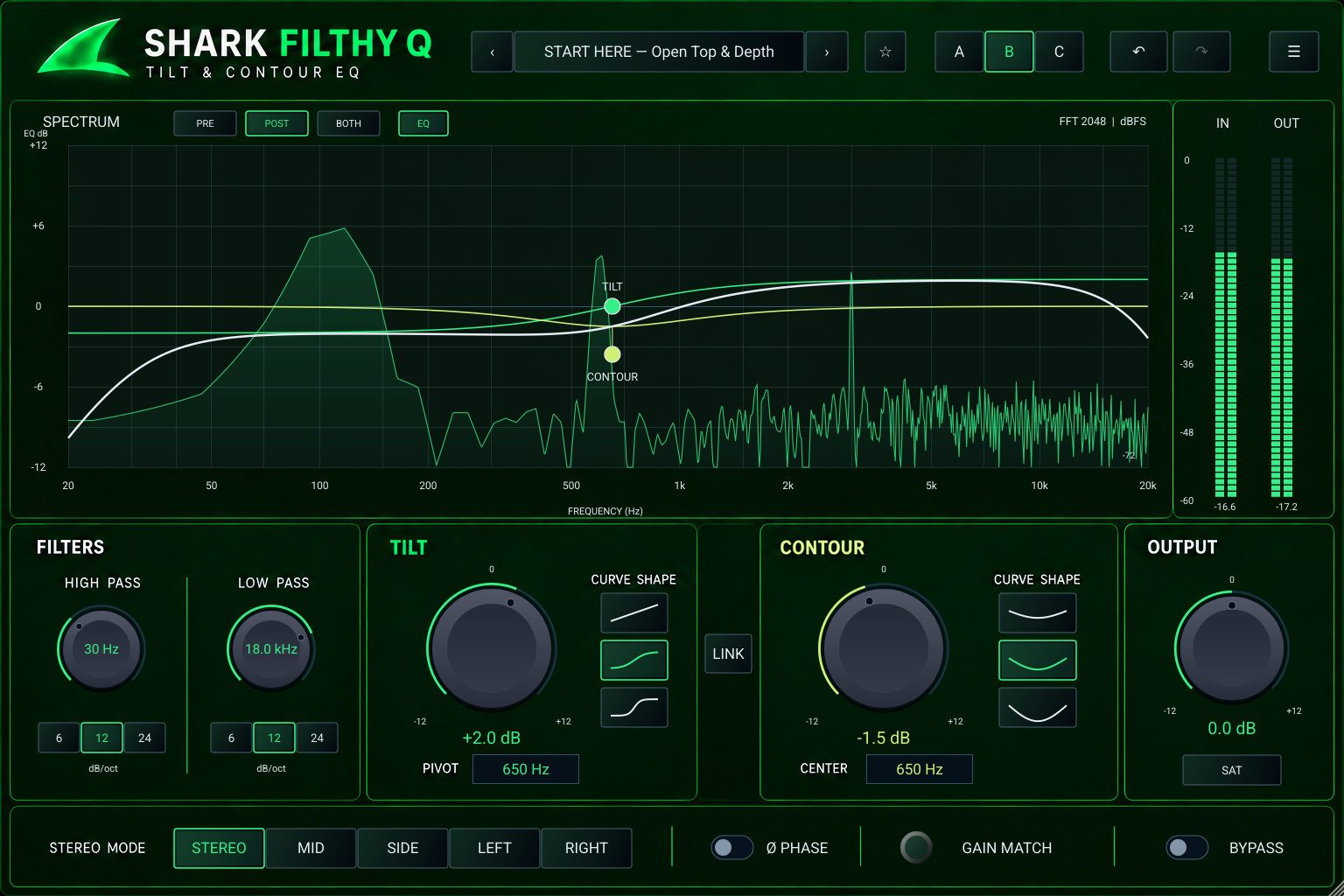Click the Contour center 650 Hz field
1344x896 pixels.
click(x=920, y=769)
